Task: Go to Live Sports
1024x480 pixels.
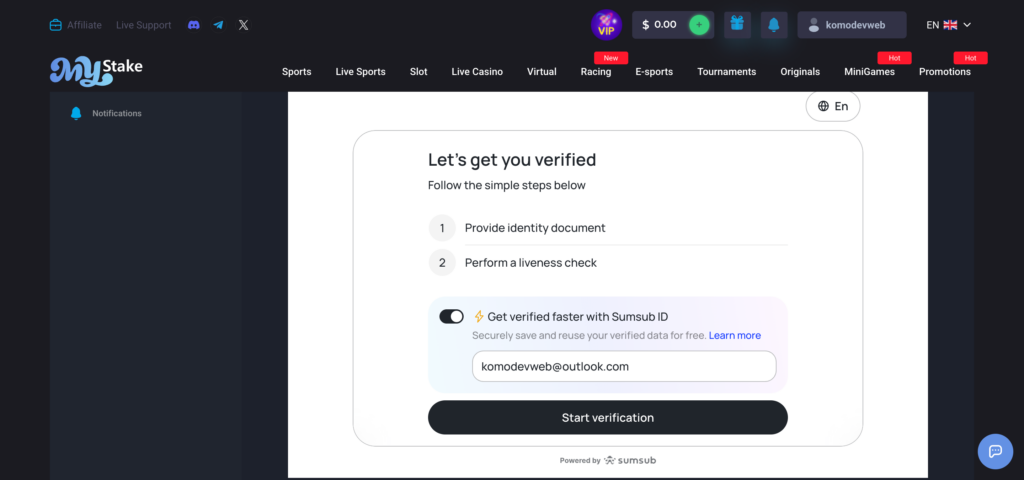Action: pos(360,72)
